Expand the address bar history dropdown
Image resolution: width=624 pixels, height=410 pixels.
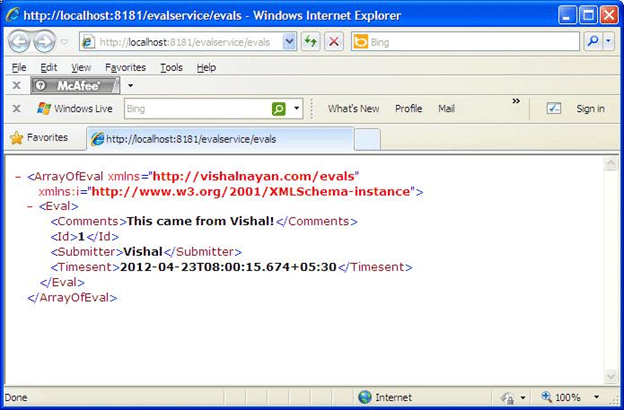pos(290,42)
